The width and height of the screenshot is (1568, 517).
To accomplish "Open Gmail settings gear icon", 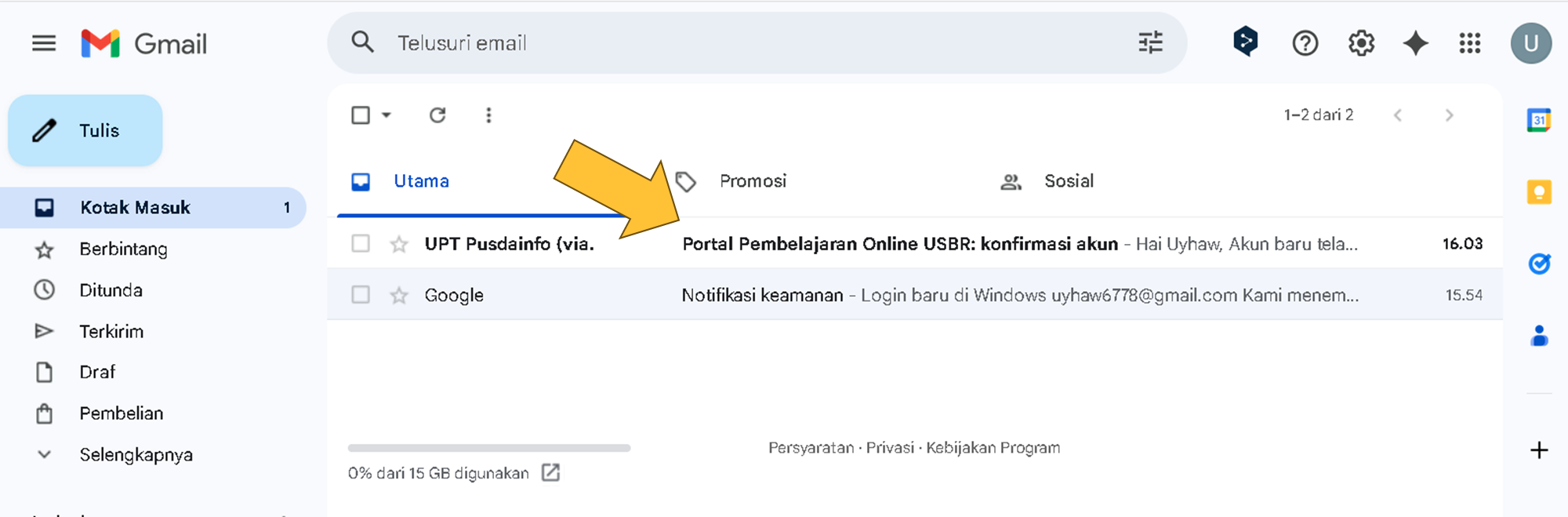I will point(1361,43).
